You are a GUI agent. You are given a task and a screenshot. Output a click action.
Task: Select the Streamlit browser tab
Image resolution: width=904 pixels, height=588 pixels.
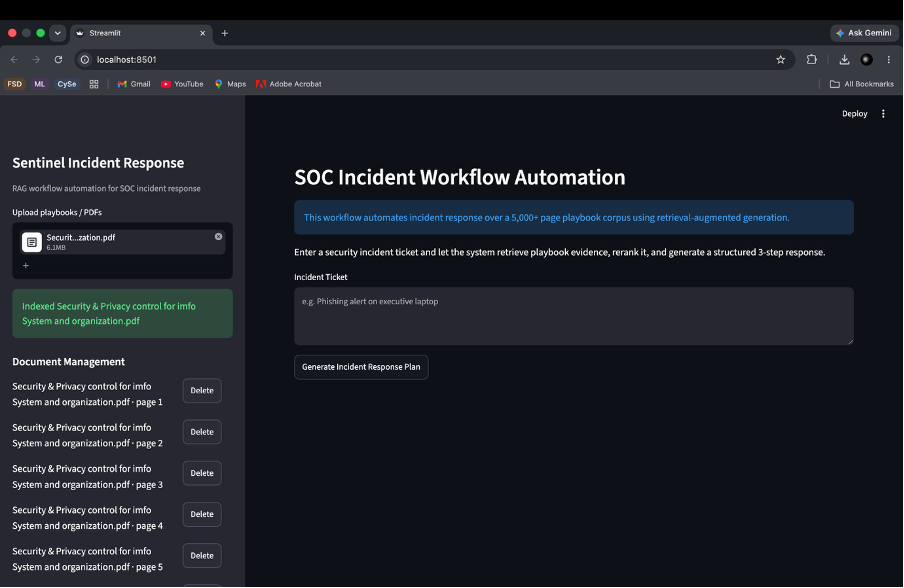[136, 33]
